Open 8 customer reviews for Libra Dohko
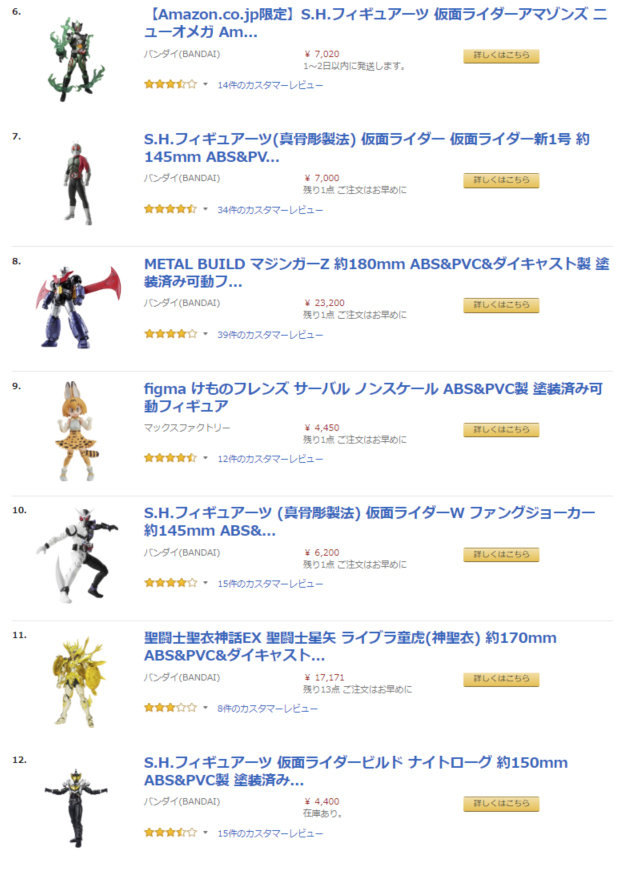617x869 pixels. pos(267,708)
